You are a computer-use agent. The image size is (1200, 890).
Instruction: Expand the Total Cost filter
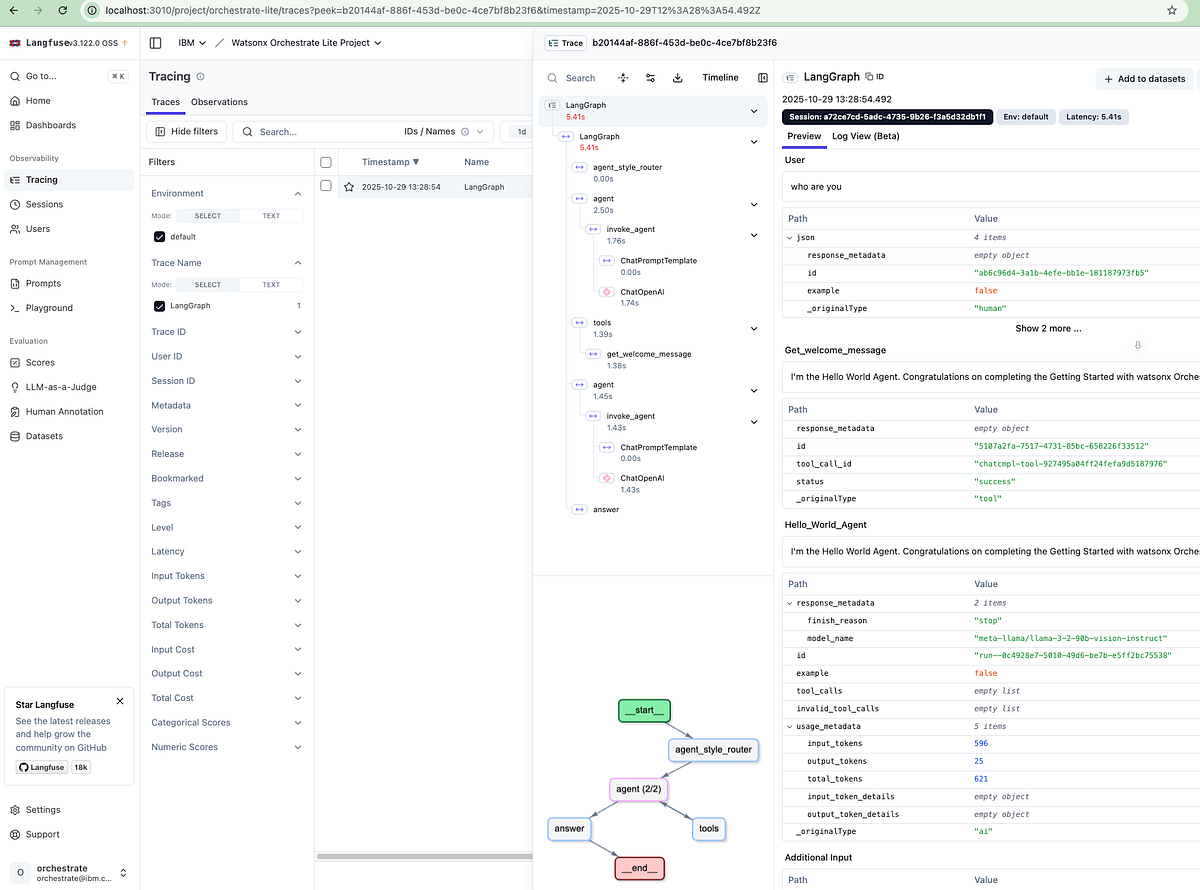[227, 698]
